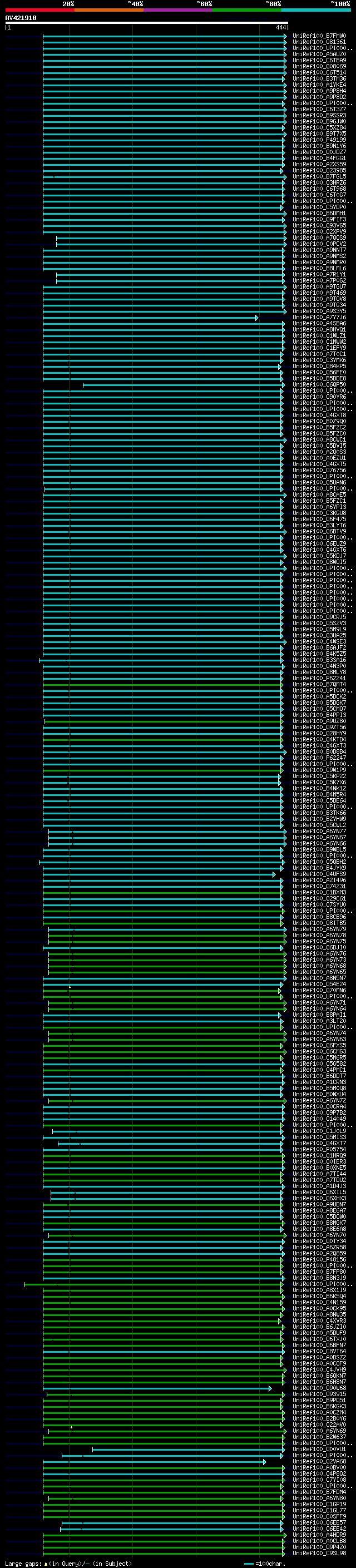Screen dimensions: 356x1568
Task: Choose the UniRef100_B8LML6 label
Action: pyautogui.click(x=319, y=269)
